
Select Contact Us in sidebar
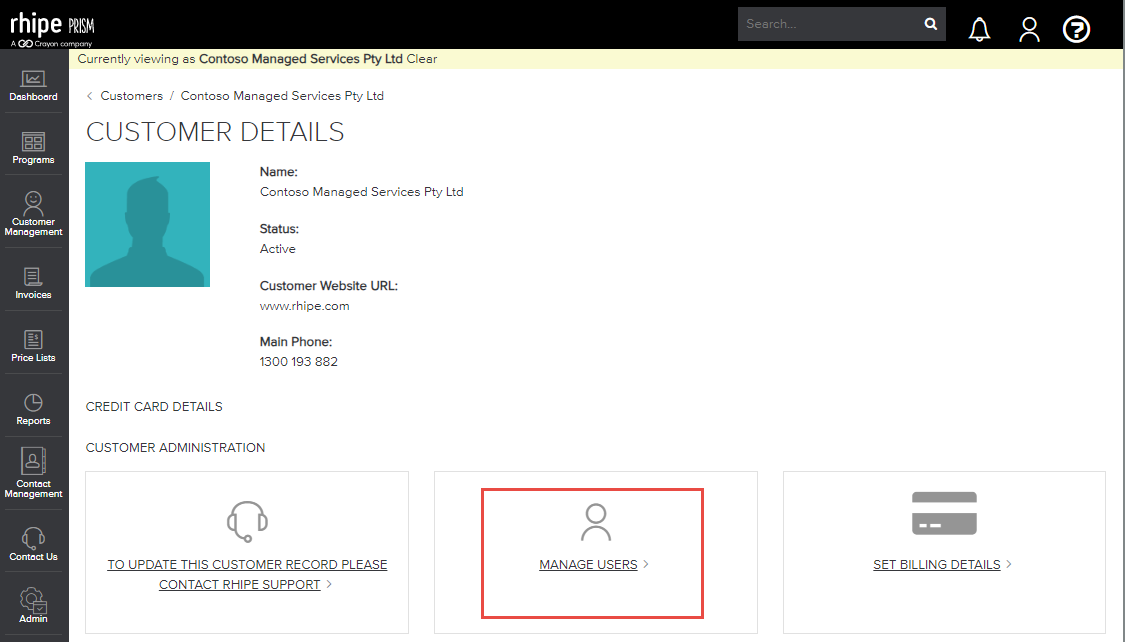click(33, 540)
